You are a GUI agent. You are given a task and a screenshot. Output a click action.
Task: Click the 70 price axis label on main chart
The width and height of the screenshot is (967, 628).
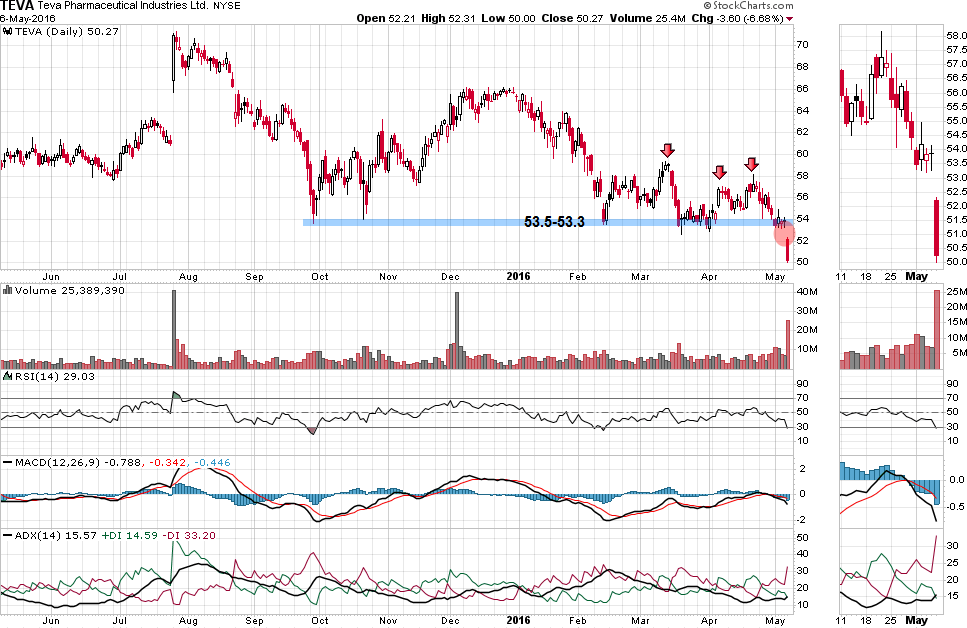[802, 44]
